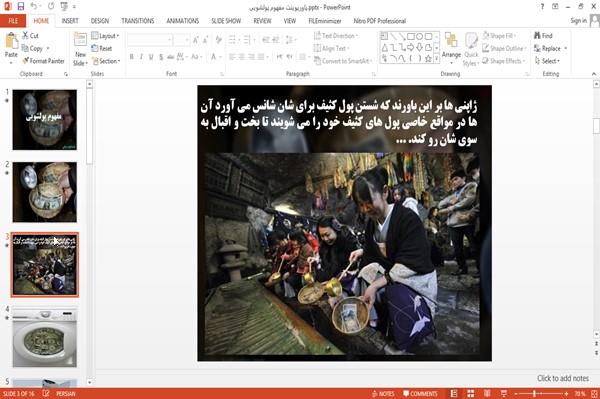Viewport: 600px width, 399px height.
Task: Toggle Normal view button in status bar
Action: click(454, 394)
